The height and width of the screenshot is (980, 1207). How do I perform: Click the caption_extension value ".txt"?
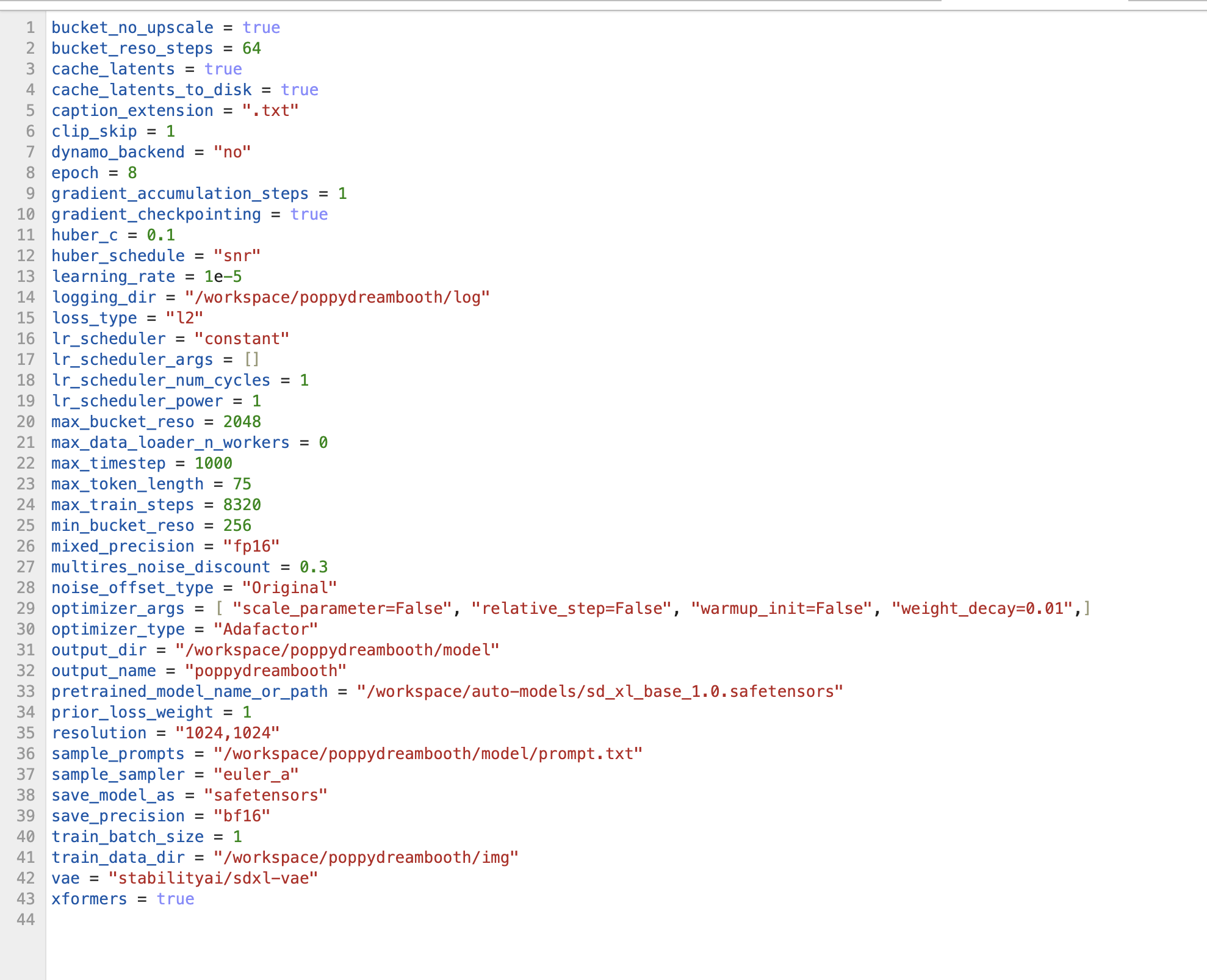pos(270,110)
